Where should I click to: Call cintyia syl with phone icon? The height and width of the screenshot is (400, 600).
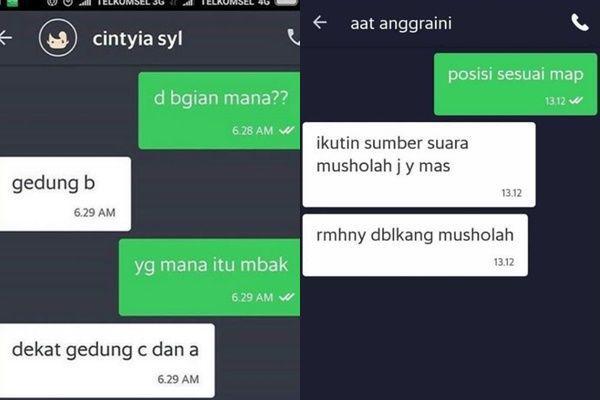tap(293, 37)
